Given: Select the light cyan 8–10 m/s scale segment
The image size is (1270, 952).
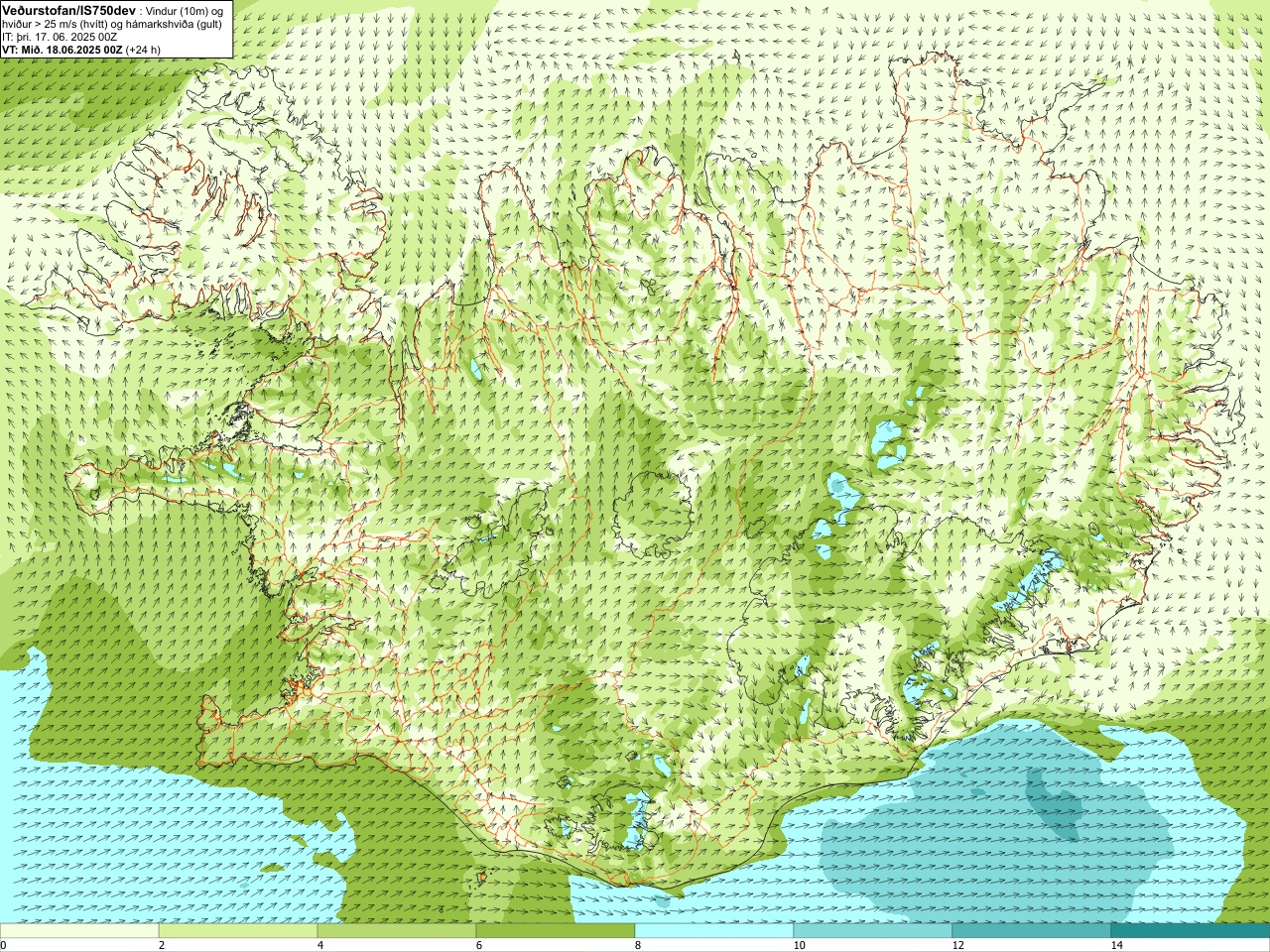Looking at the screenshot, I should pyautogui.click(x=714, y=931).
